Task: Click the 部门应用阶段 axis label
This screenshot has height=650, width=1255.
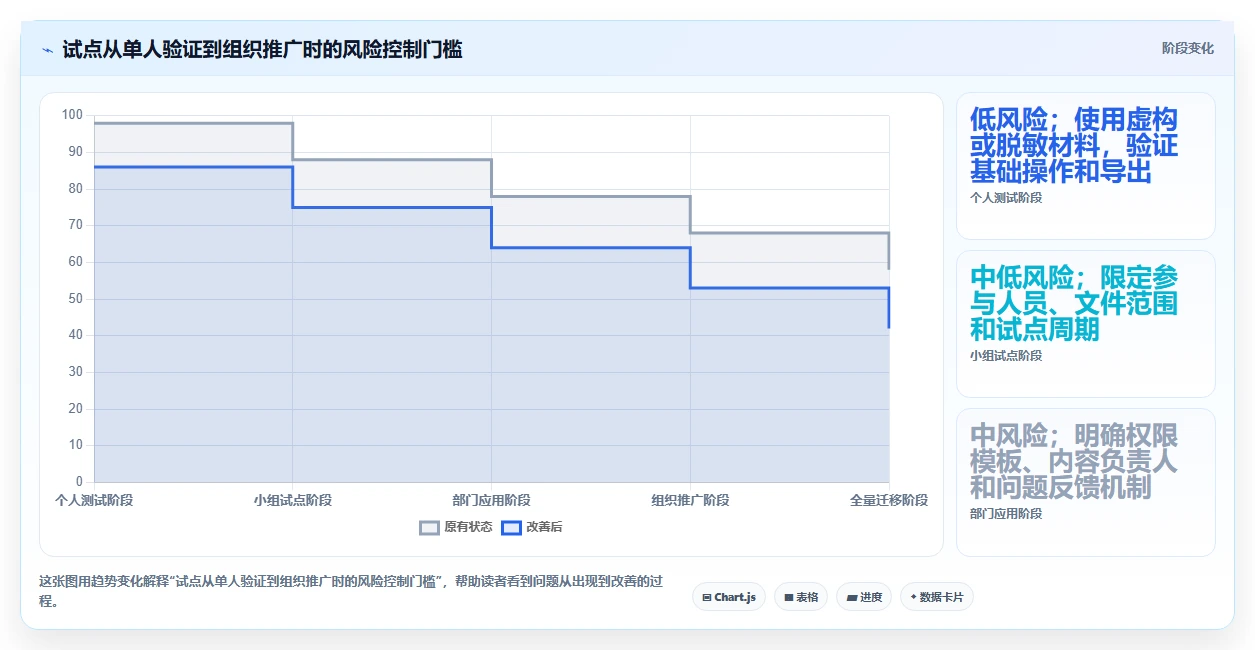Action: 491,500
